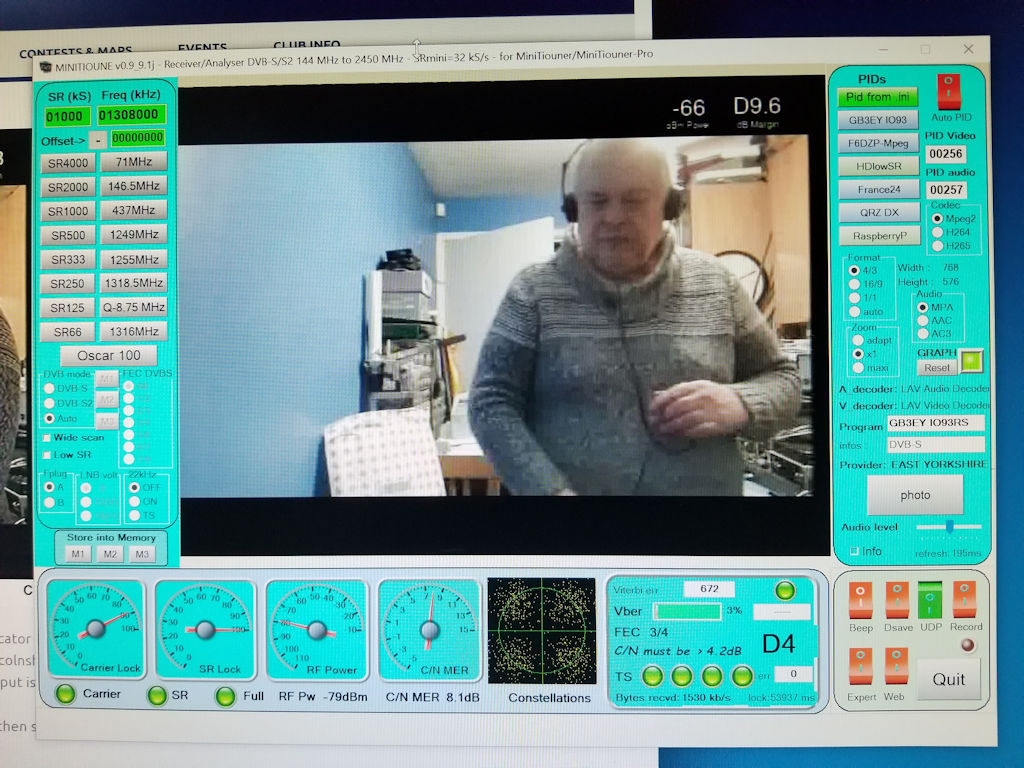Toggle the red Auto PID switch
Viewport: 1024px width, 768px height.
(948, 91)
